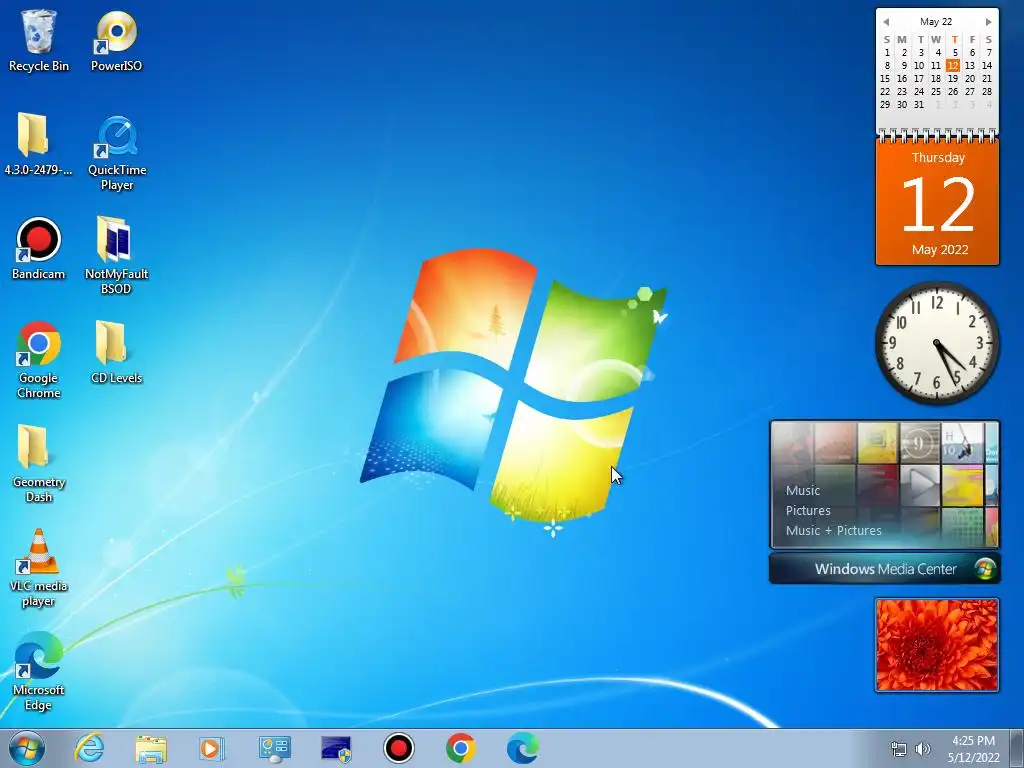Screen dimensions: 1024x768
Task: Open Music in Media Center gadget
Action: pyautogui.click(x=803, y=490)
